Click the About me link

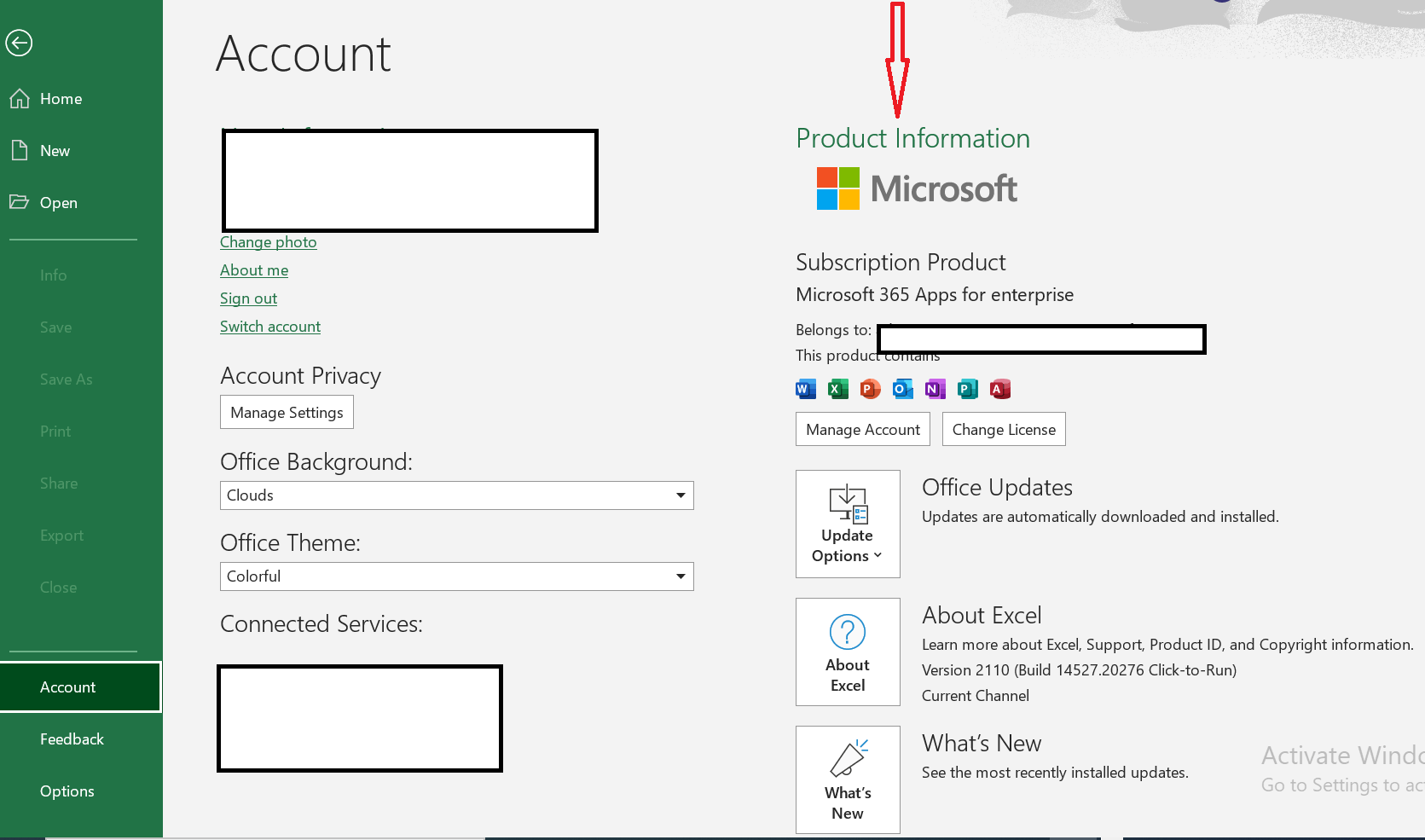point(254,270)
